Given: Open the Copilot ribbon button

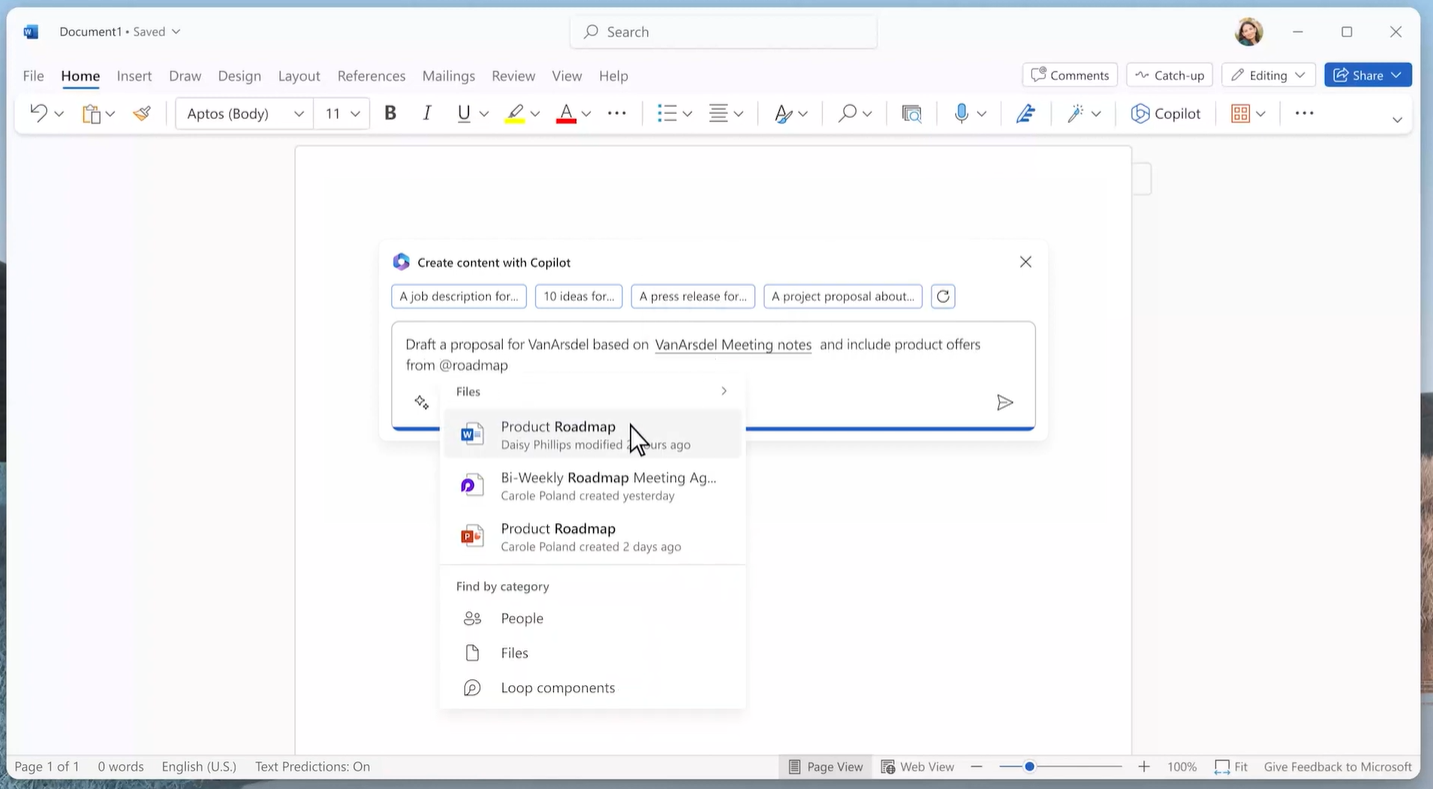Looking at the screenshot, I should [x=1166, y=114].
